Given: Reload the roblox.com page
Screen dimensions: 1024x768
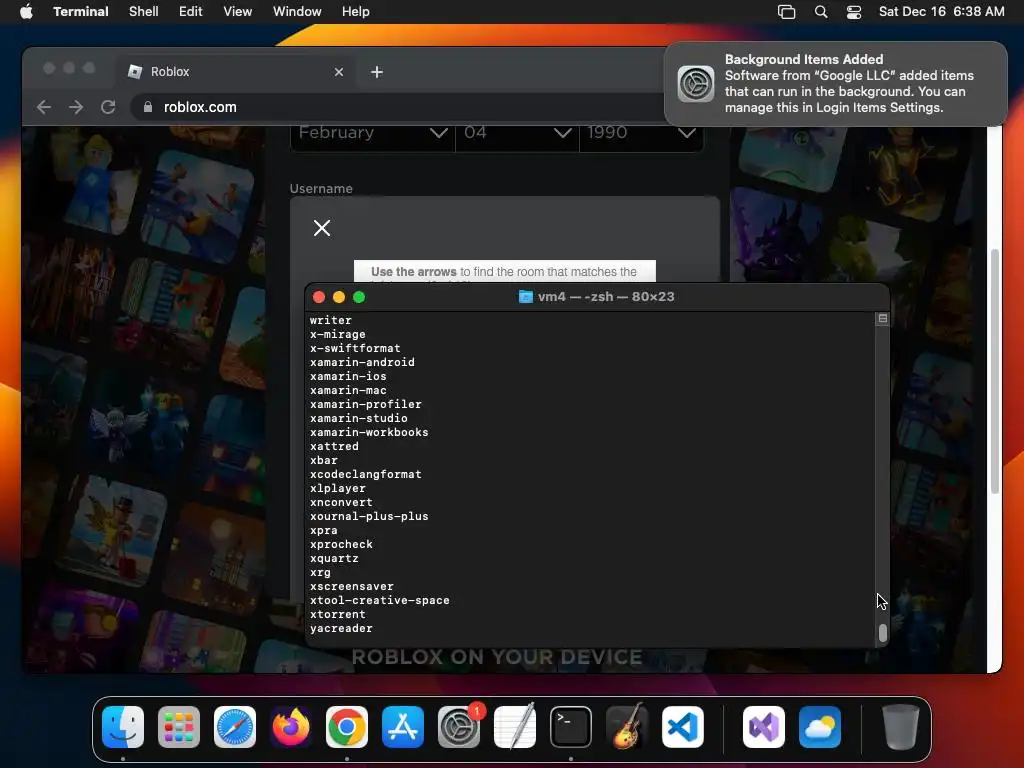Looking at the screenshot, I should [x=108, y=107].
